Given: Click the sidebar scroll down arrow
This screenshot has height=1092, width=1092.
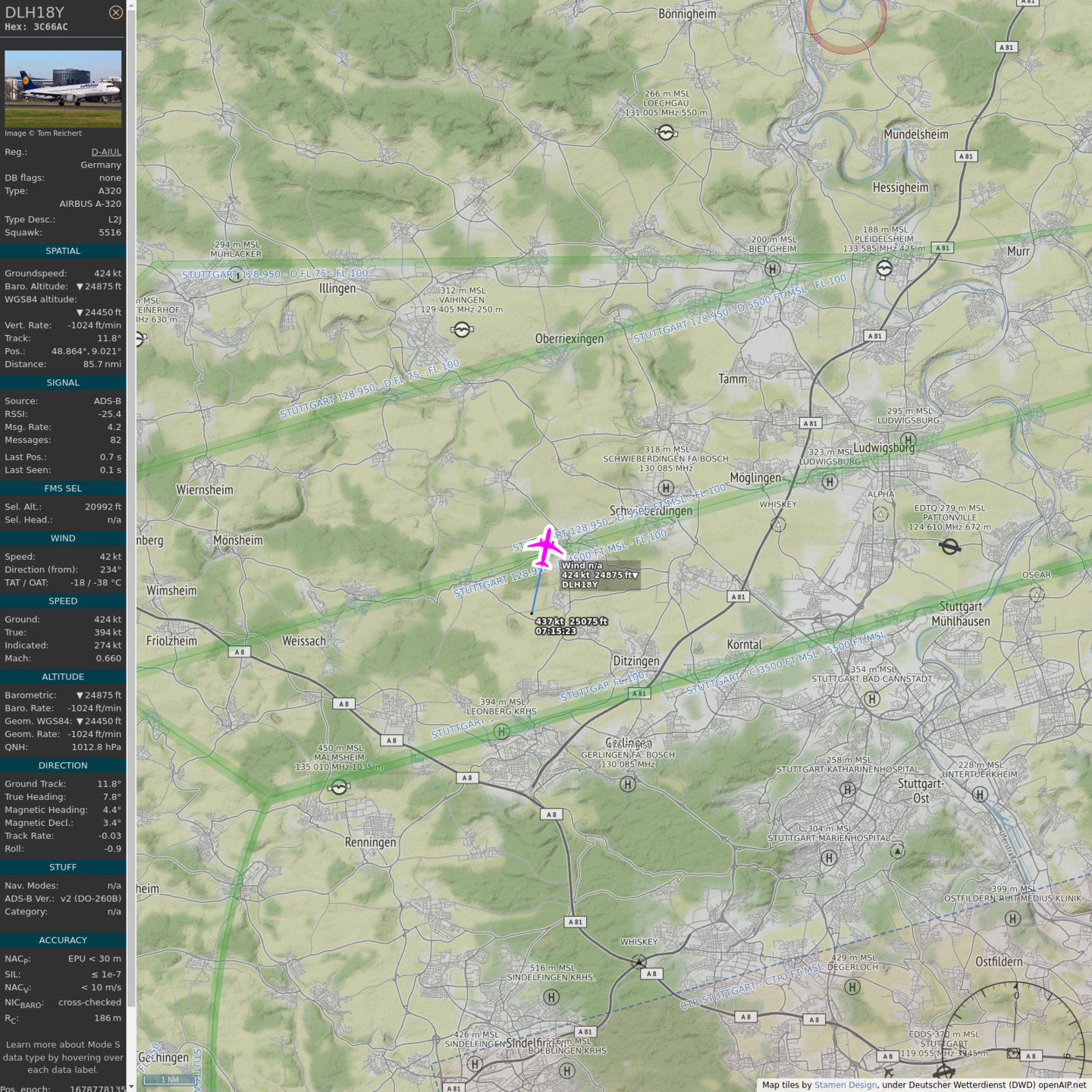Looking at the screenshot, I should coord(131,1086).
